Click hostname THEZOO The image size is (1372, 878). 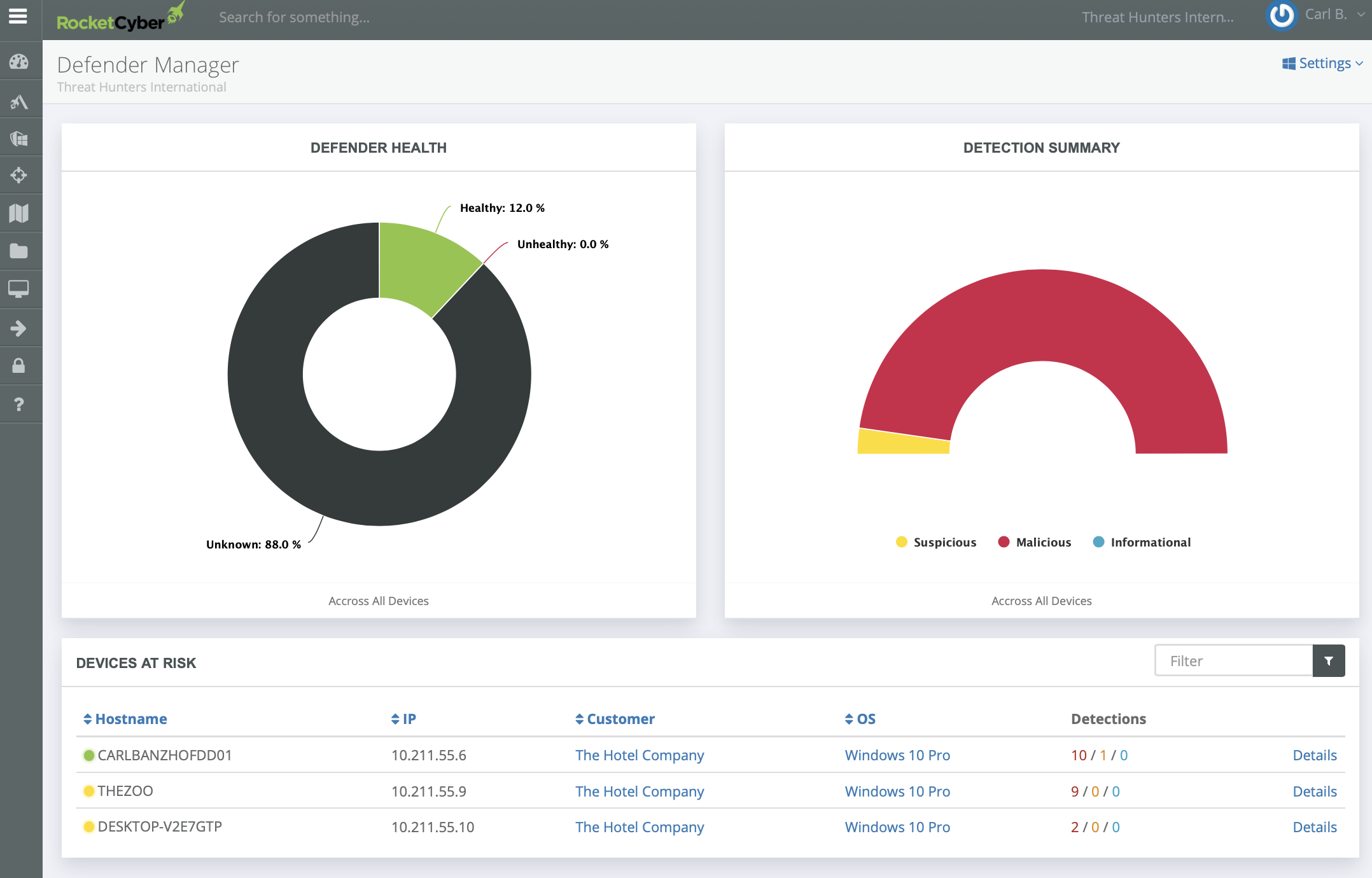[125, 791]
